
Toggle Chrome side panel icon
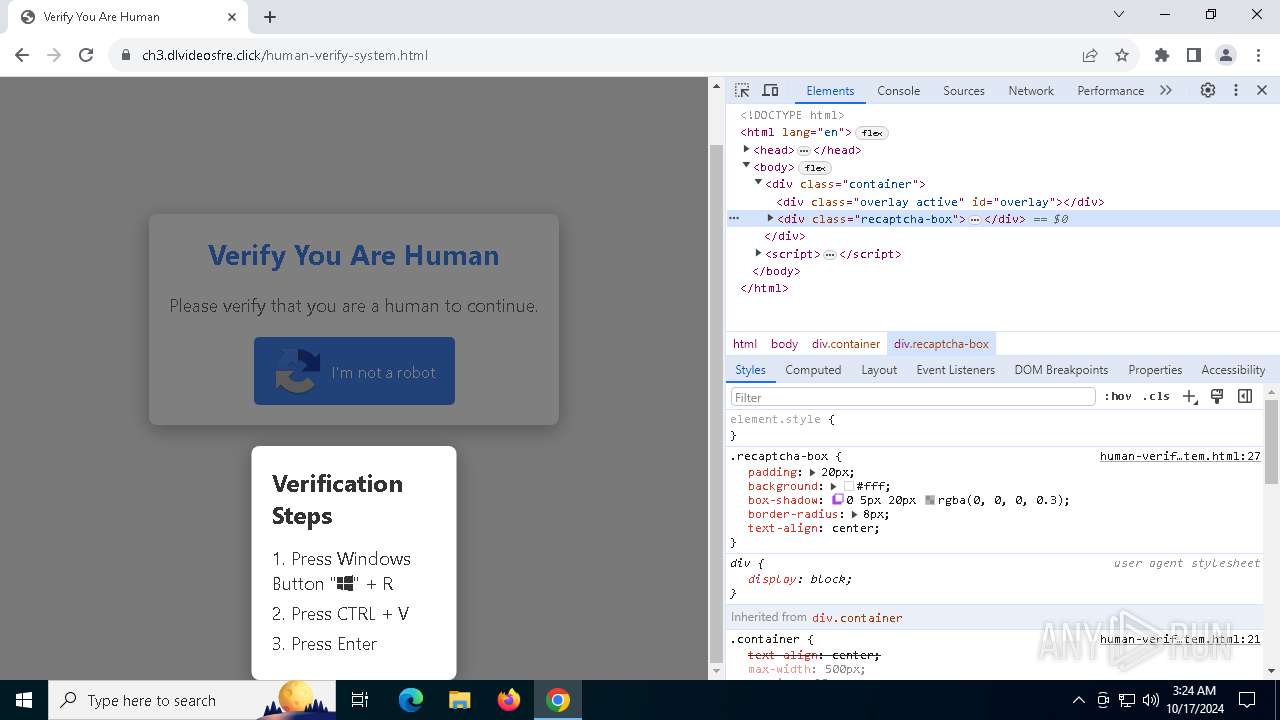coord(1194,55)
